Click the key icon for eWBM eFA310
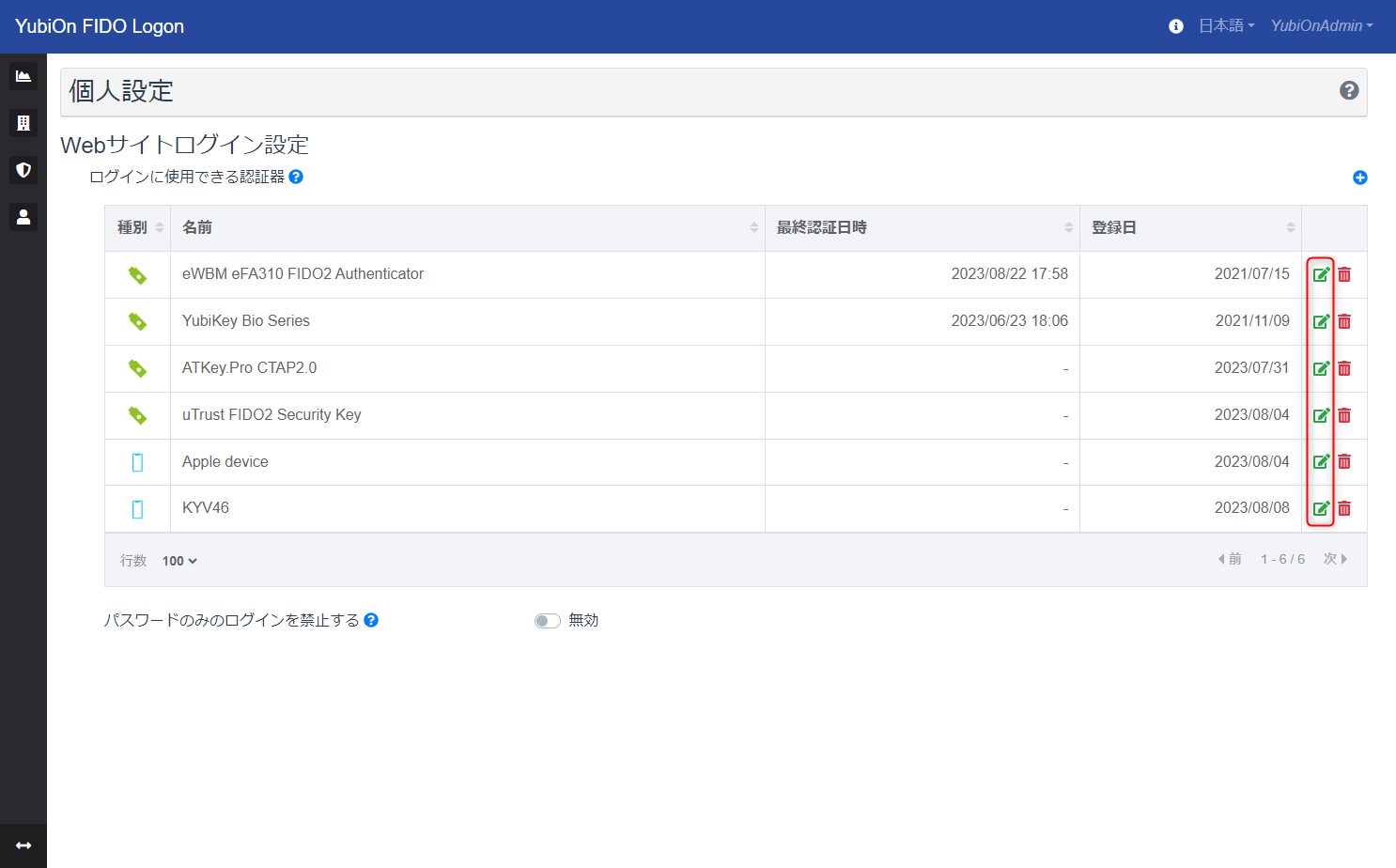This screenshot has height=868, width=1396. click(x=137, y=274)
